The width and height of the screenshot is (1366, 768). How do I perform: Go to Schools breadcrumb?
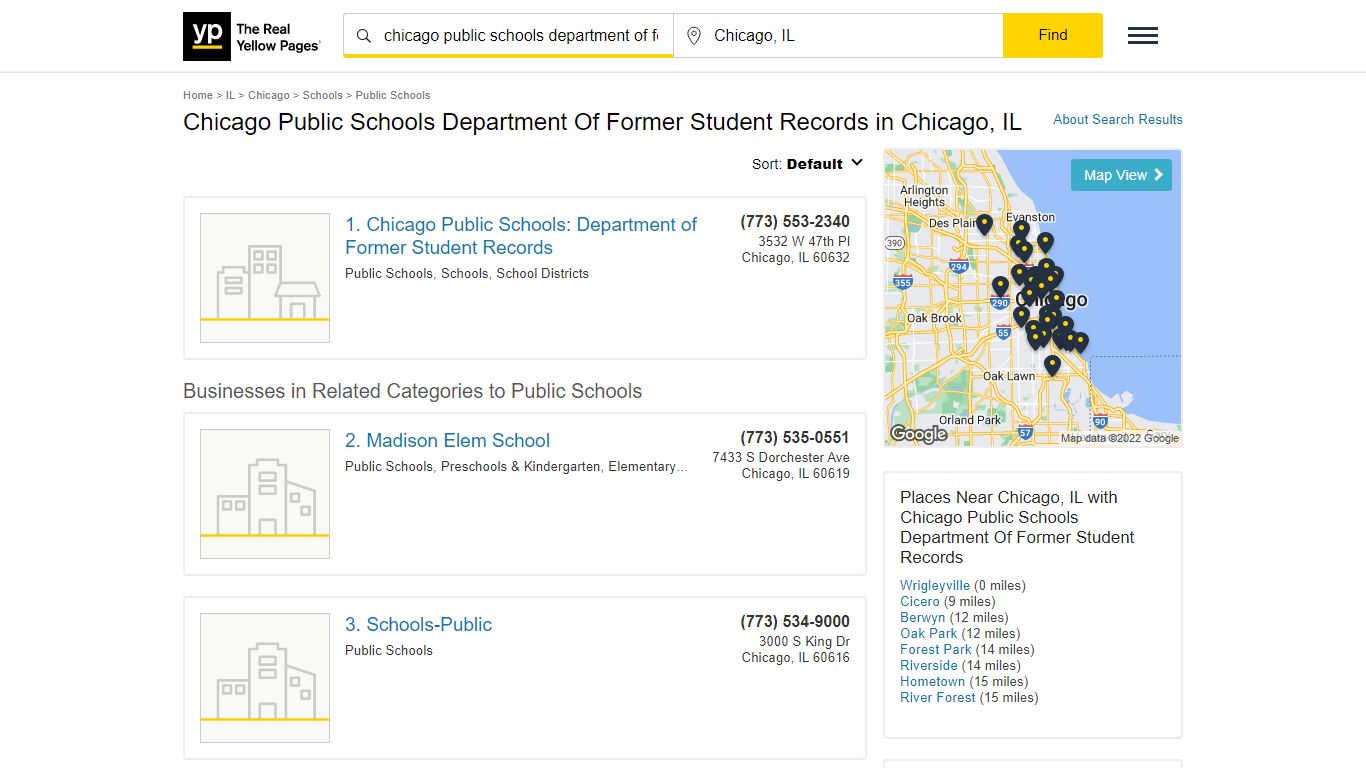point(323,95)
